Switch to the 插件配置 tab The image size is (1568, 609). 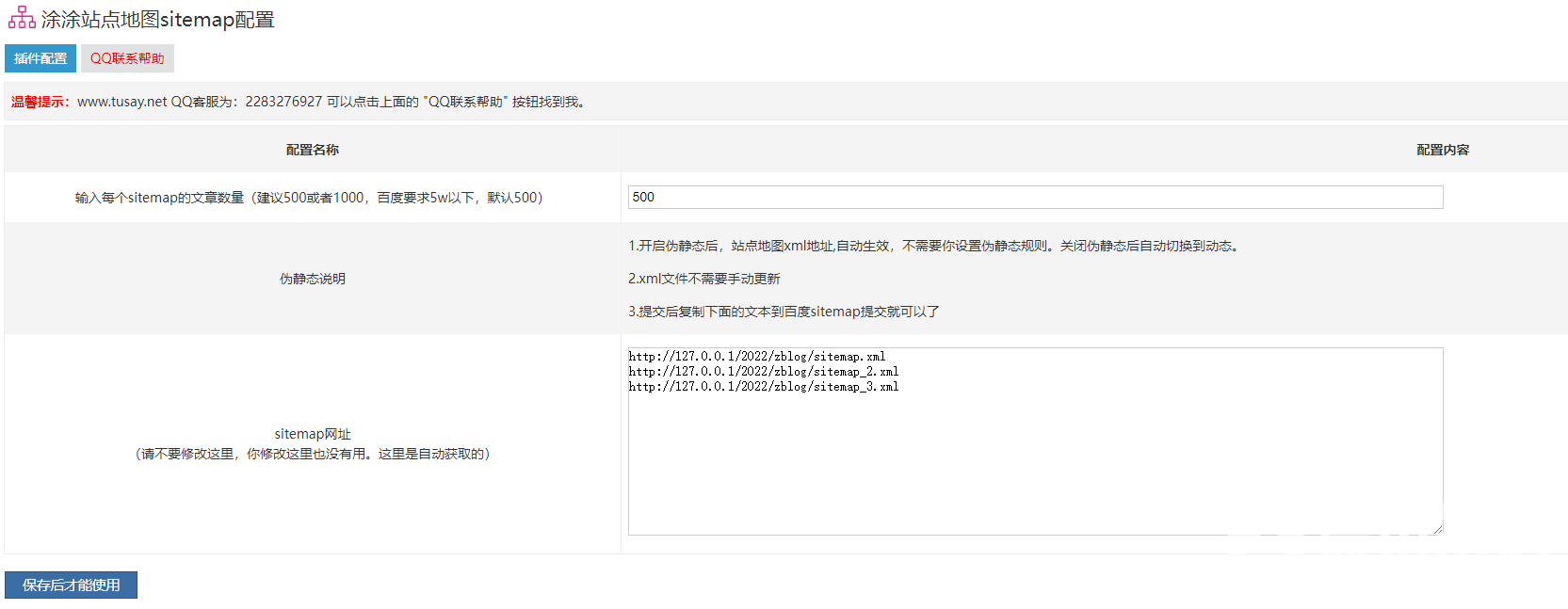tap(40, 58)
